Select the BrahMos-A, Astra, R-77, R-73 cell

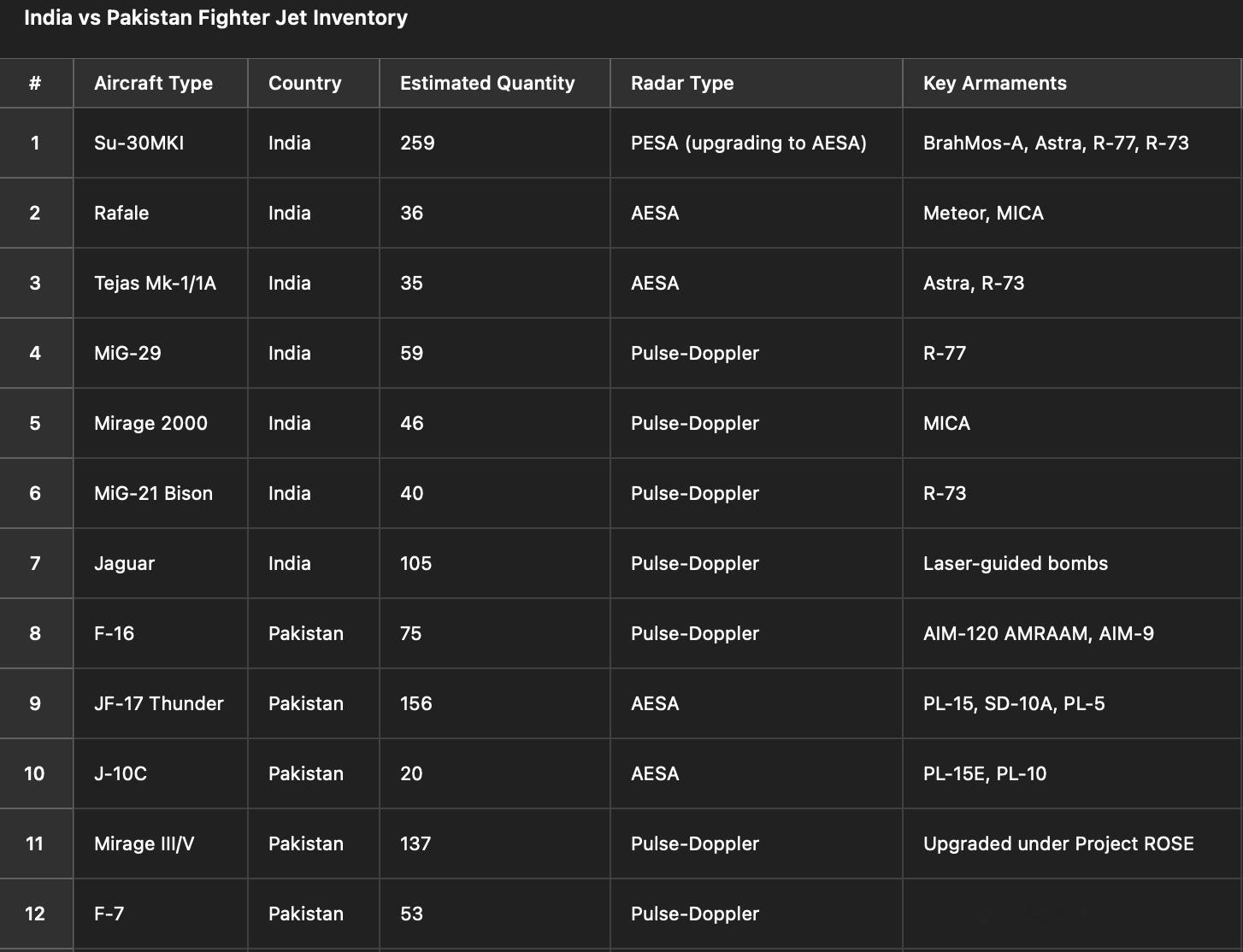click(x=1073, y=143)
